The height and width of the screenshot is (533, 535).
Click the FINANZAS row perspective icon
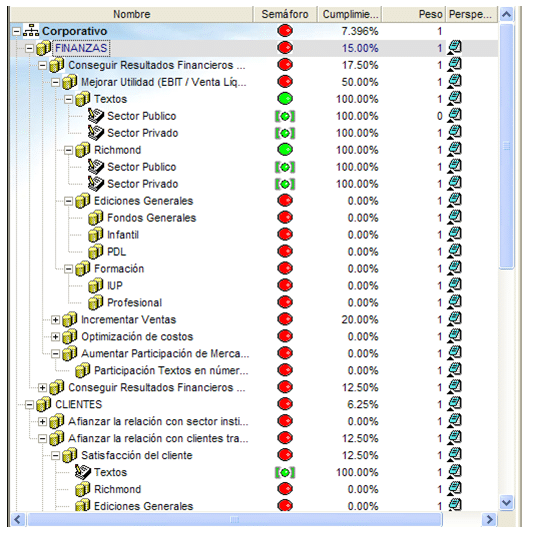click(454, 47)
